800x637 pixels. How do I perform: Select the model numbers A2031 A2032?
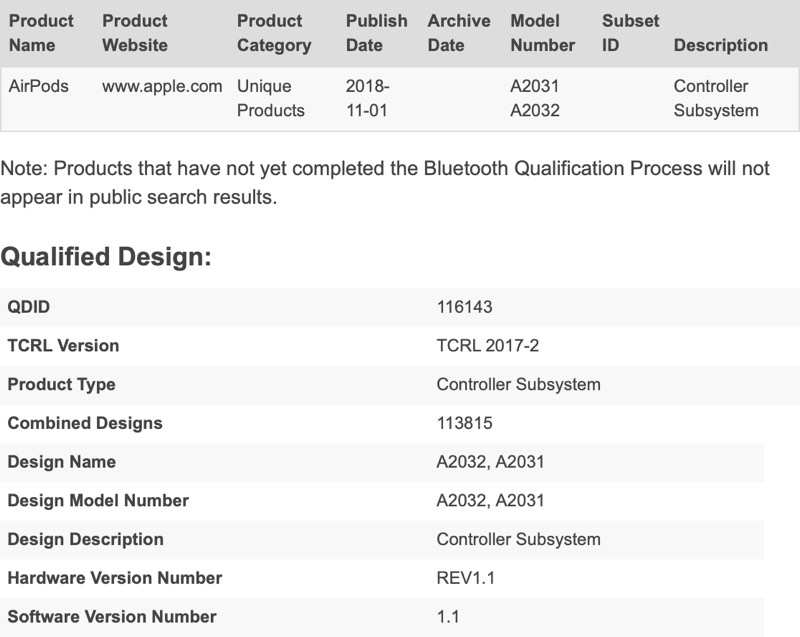(535, 99)
